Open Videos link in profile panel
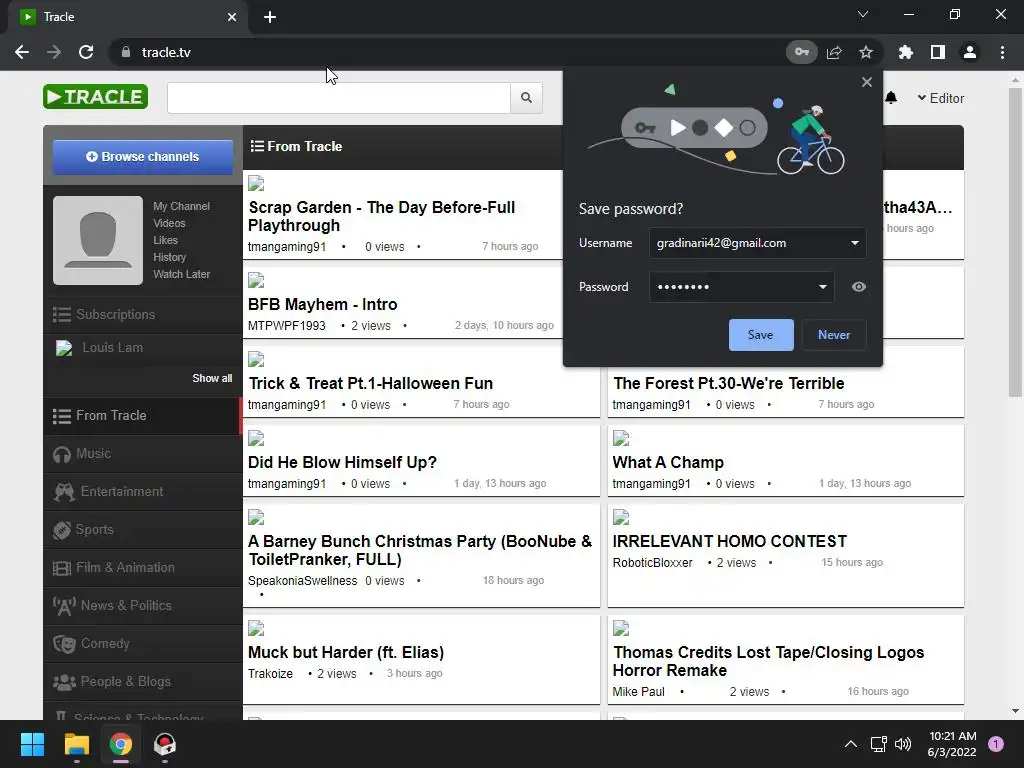Viewport: 1024px width, 768px height. pos(169,223)
